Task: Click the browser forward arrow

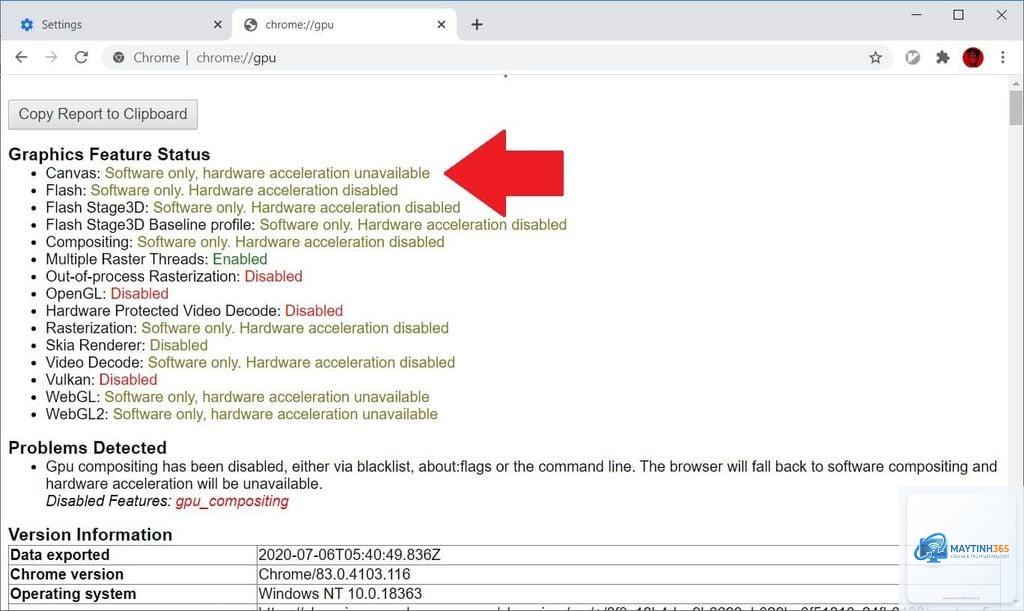Action: (51, 57)
